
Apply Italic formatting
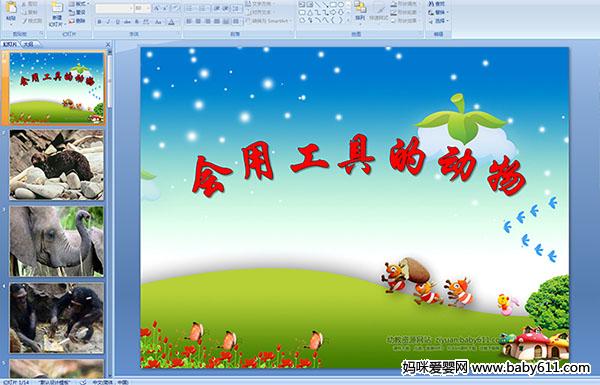pyautogui.click(x=109, y=22)
